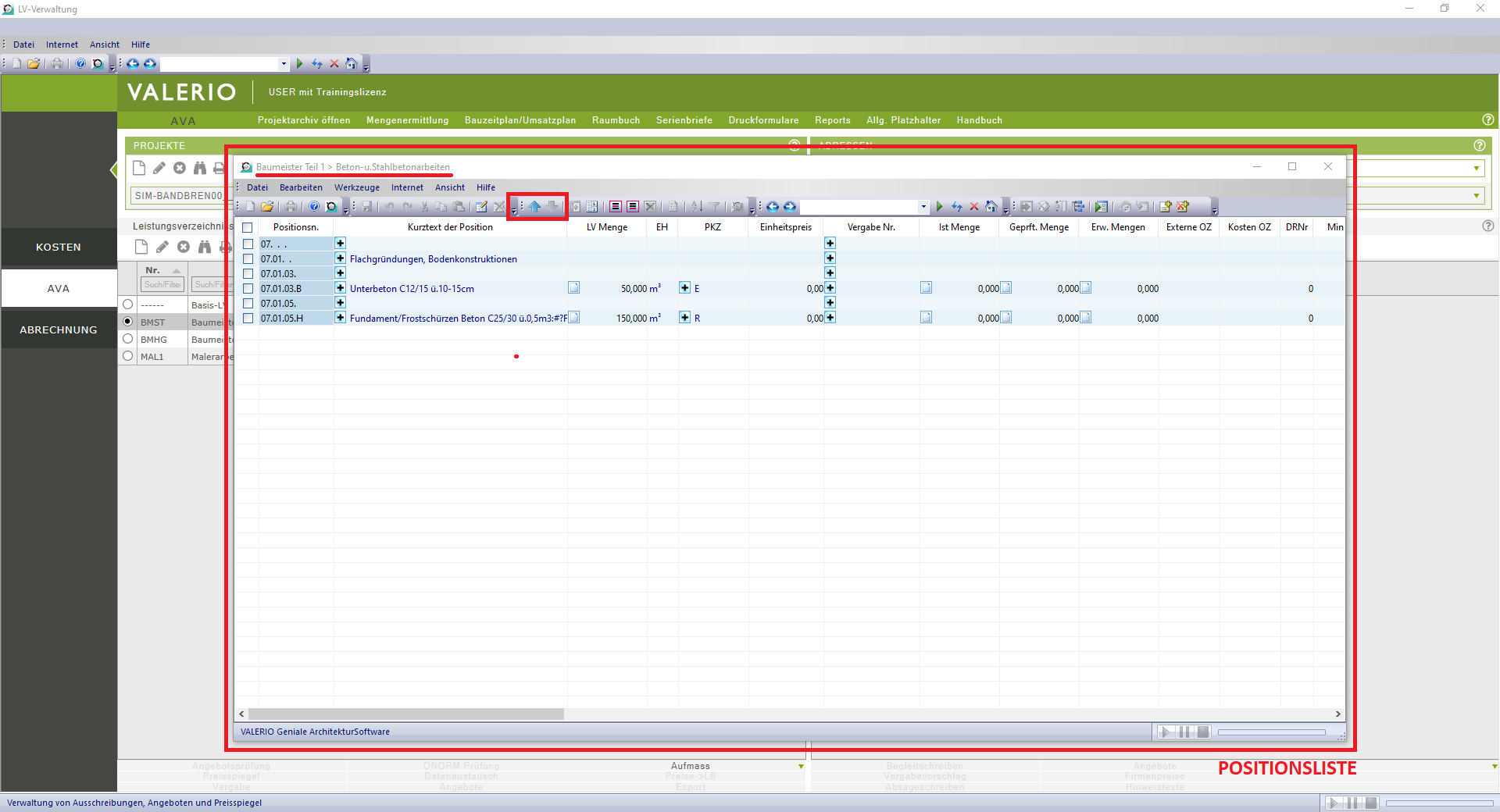Image resolution: width=1500 pixels, height=812 pixels.
Task: Open the Bearbeiten menu
Action: (301, 187)
